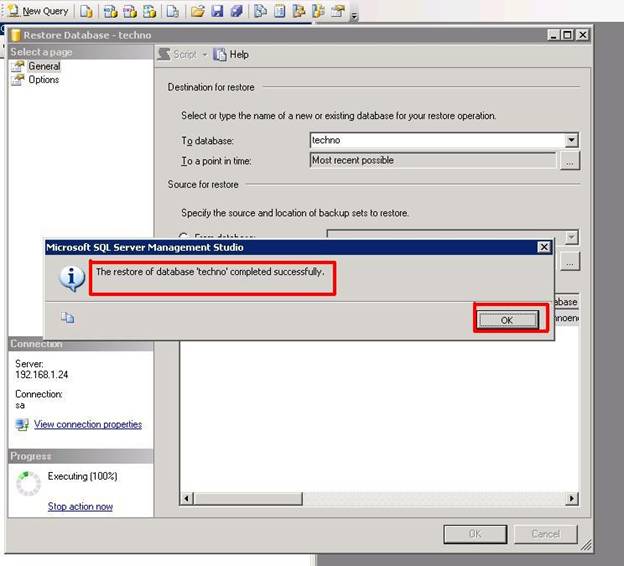
Task: Click the Stop action now link
Action: 80,506
